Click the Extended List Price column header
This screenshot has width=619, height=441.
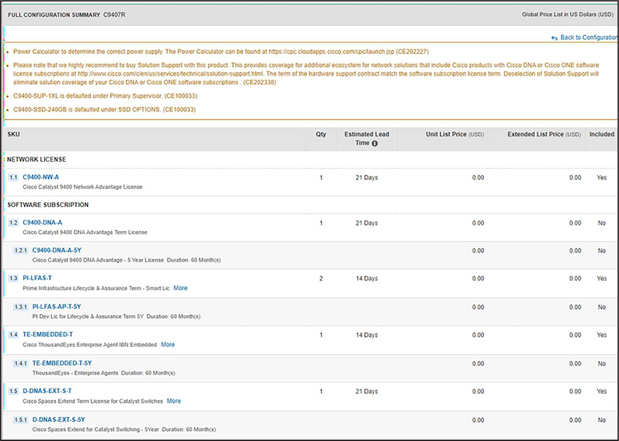pyautogui.click(x=544, y=134)
